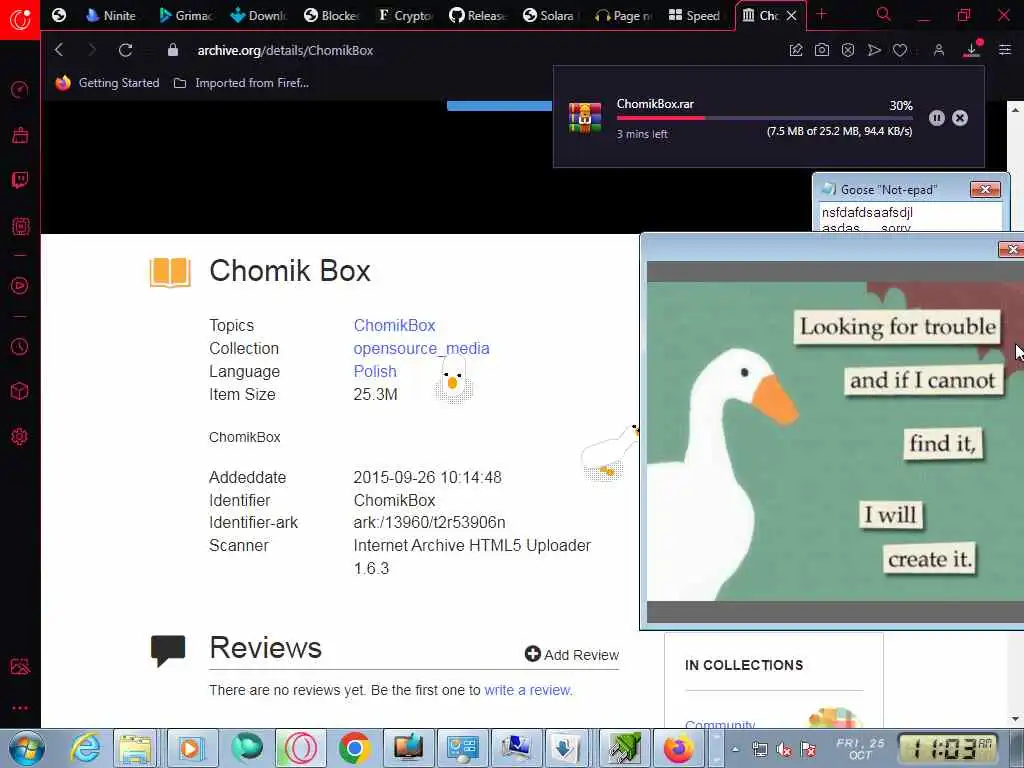Click the padlock site security icon
Viewport: 1024px width, 768px height.
click(172, 50)
